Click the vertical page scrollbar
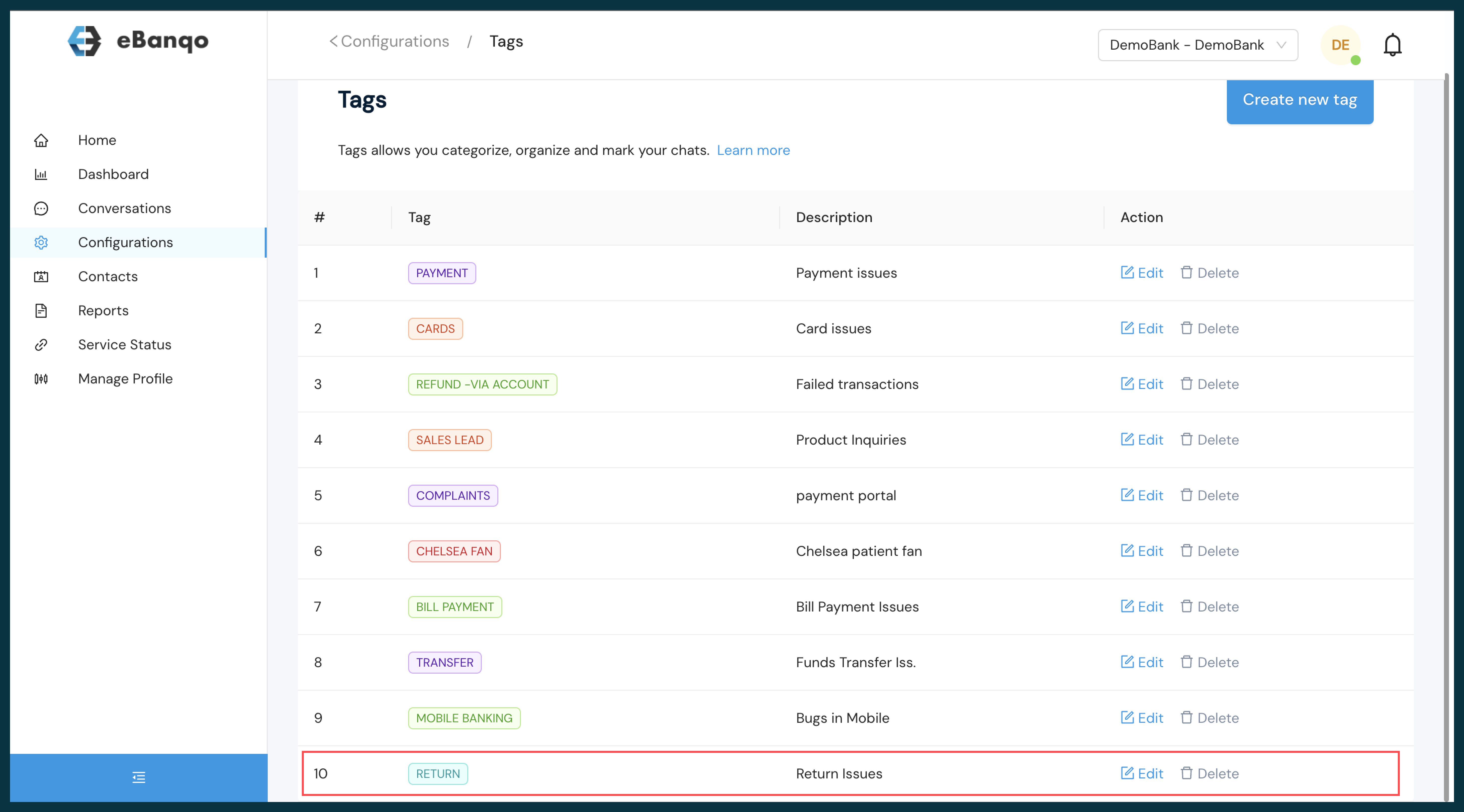The height and width of the screenshot is (812, 1464). tap(1447, 438)
